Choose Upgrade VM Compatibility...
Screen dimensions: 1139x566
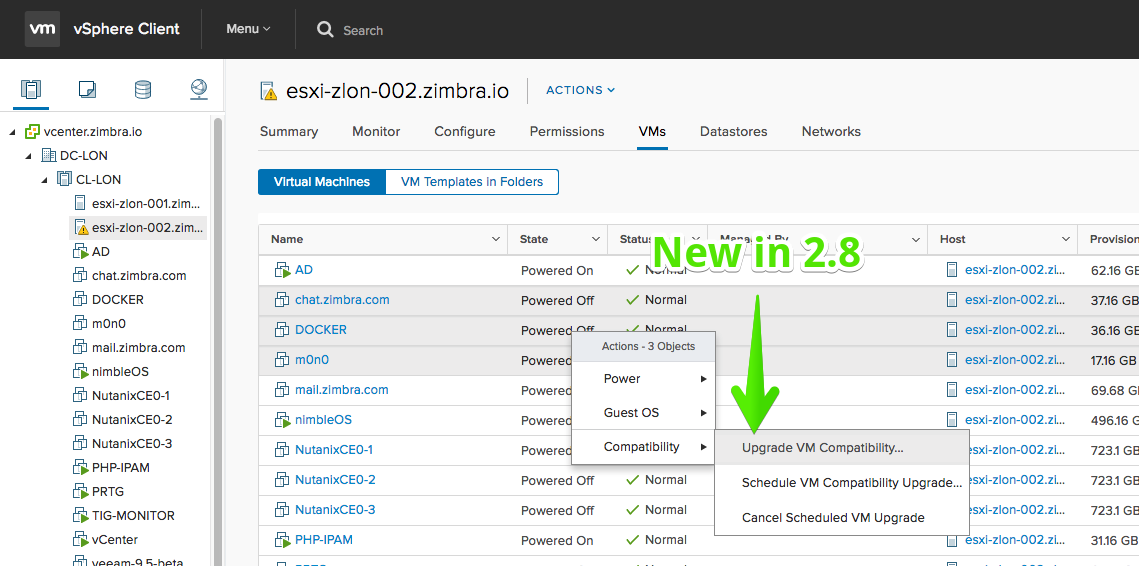[x=842, y=448]
